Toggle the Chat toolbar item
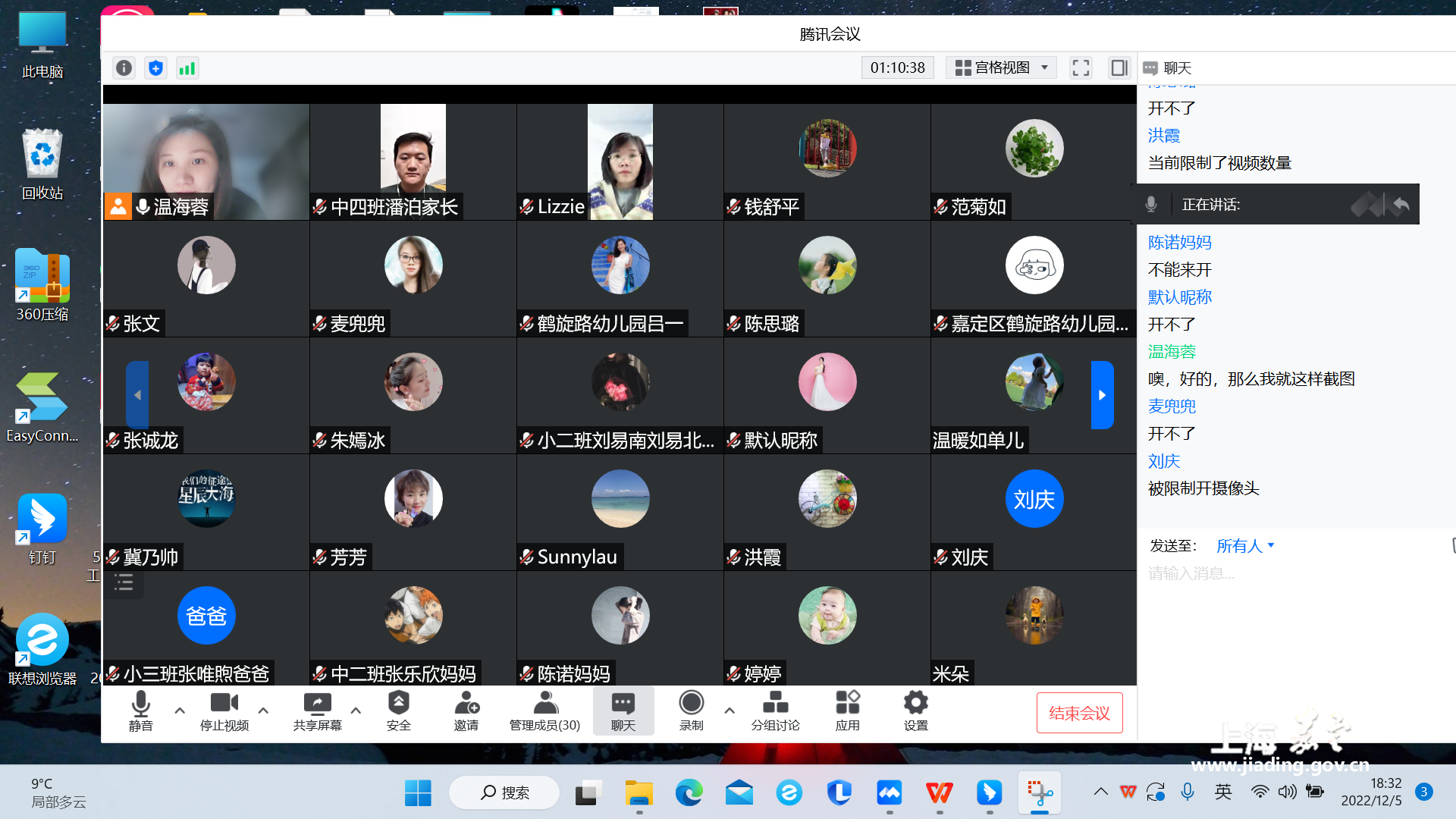Viewport: 1456px width, 819px height. click(623, 711)
